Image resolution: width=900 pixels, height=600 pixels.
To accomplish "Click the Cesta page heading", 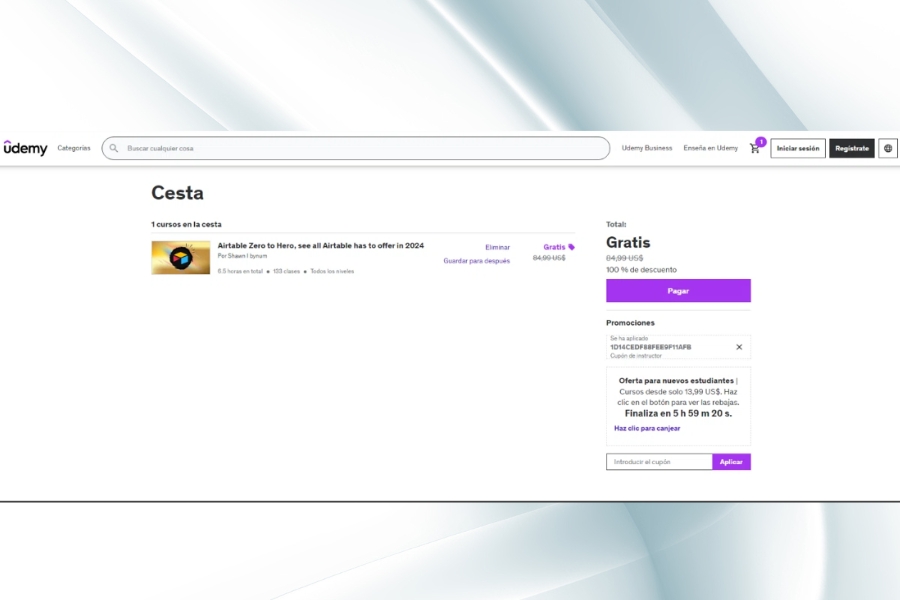I will coord(177,193).
